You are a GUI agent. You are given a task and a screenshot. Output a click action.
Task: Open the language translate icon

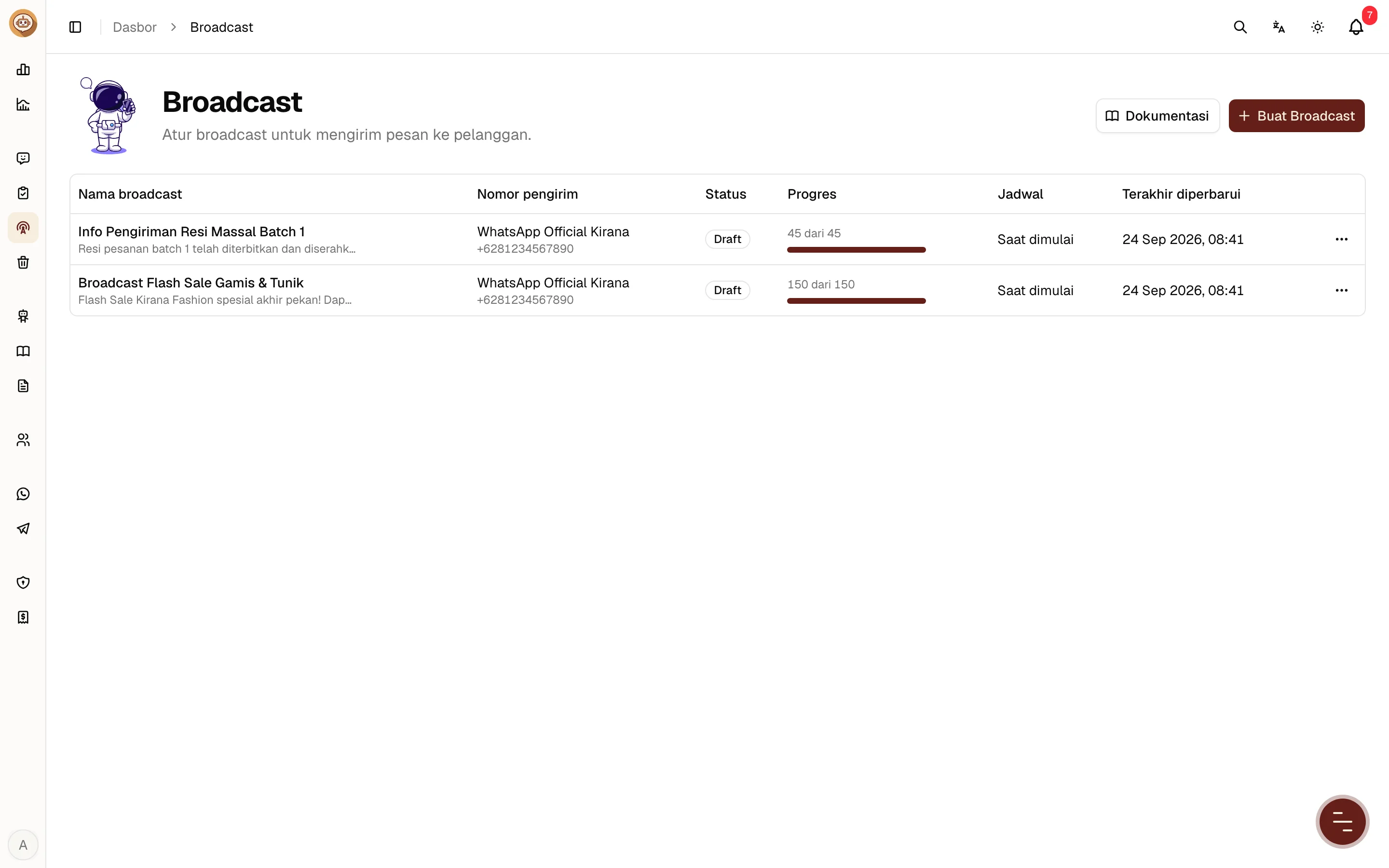point(1279,27)
